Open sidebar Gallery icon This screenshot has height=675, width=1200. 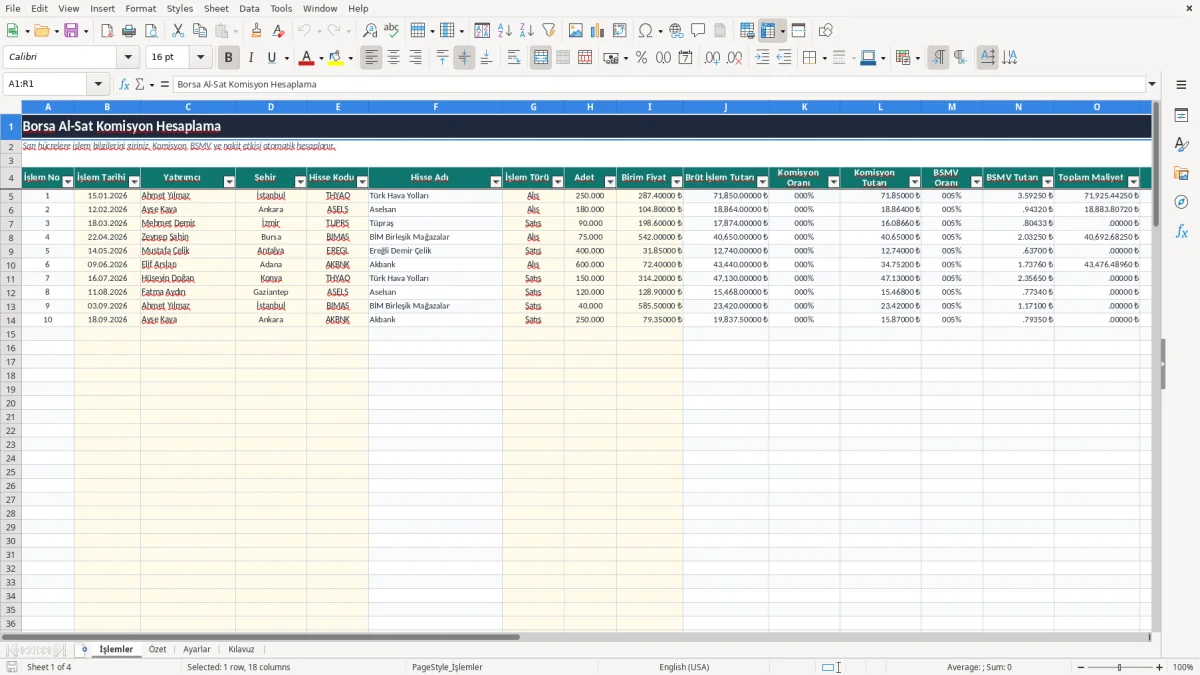pos(1181,173)
